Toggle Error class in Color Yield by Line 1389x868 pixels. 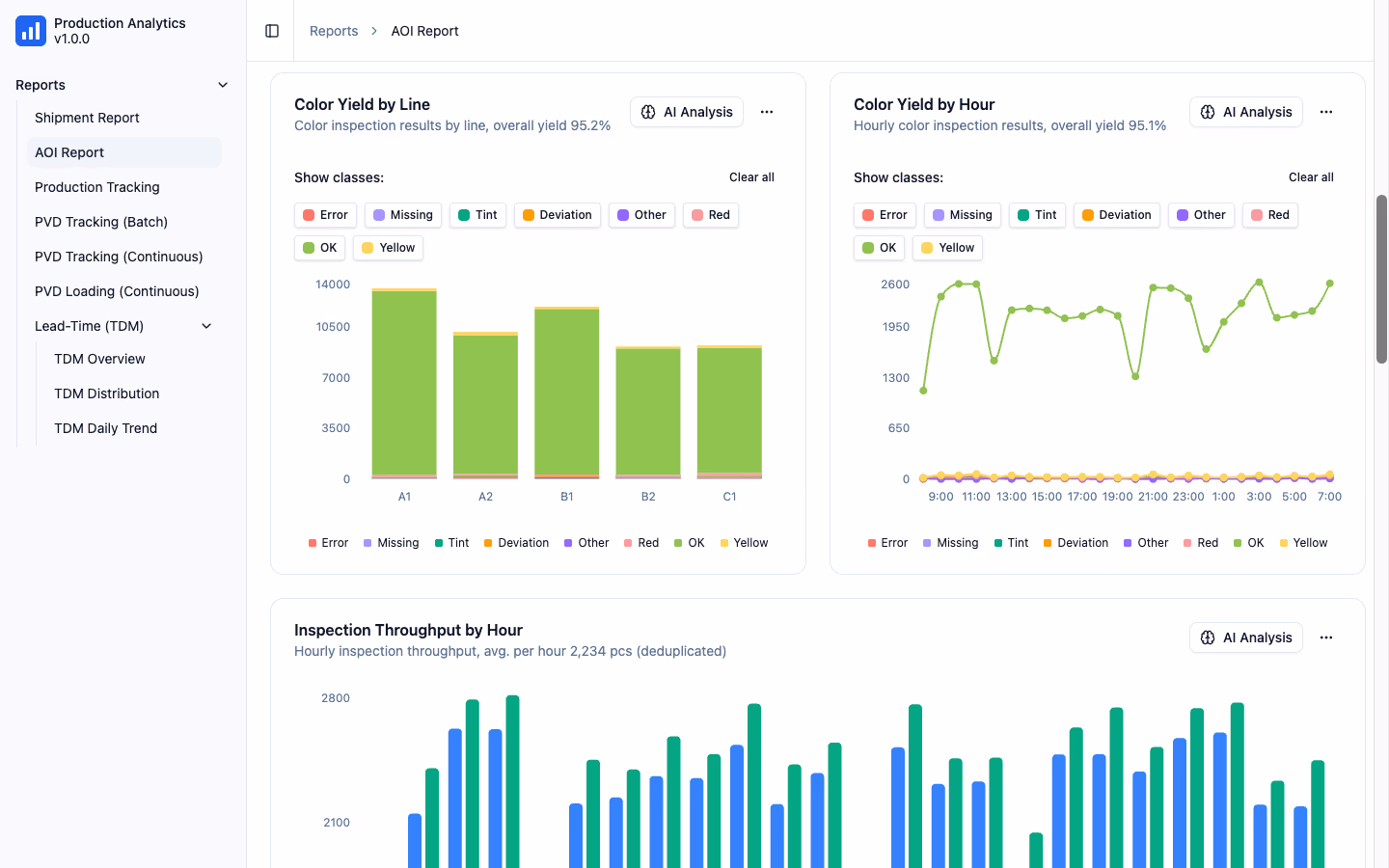coord(325,215)
